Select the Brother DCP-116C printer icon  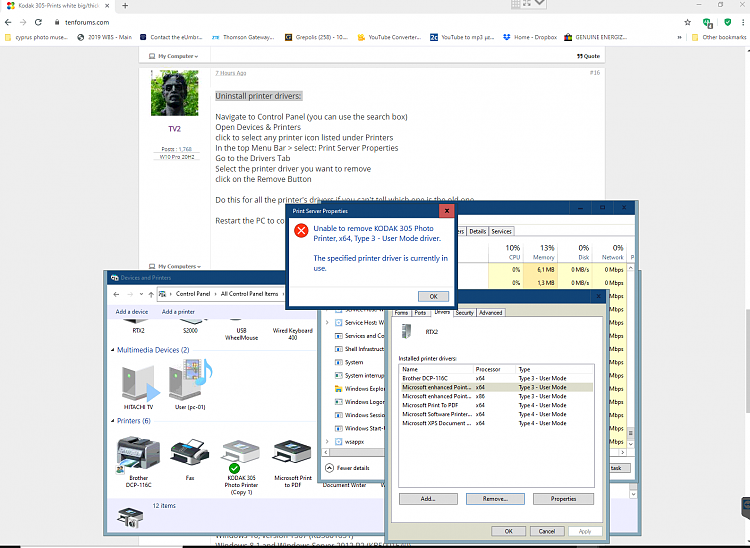pos(138,462)
